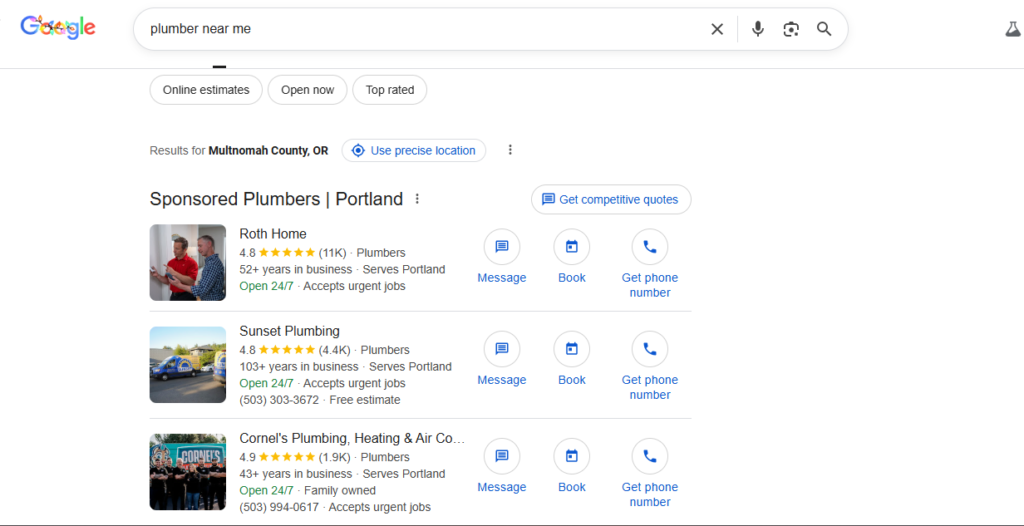Click Cornel's (1.9K) reviews count
Image resolution: width=1024 pixels, height=526 pixels.
tap(334, 457)
